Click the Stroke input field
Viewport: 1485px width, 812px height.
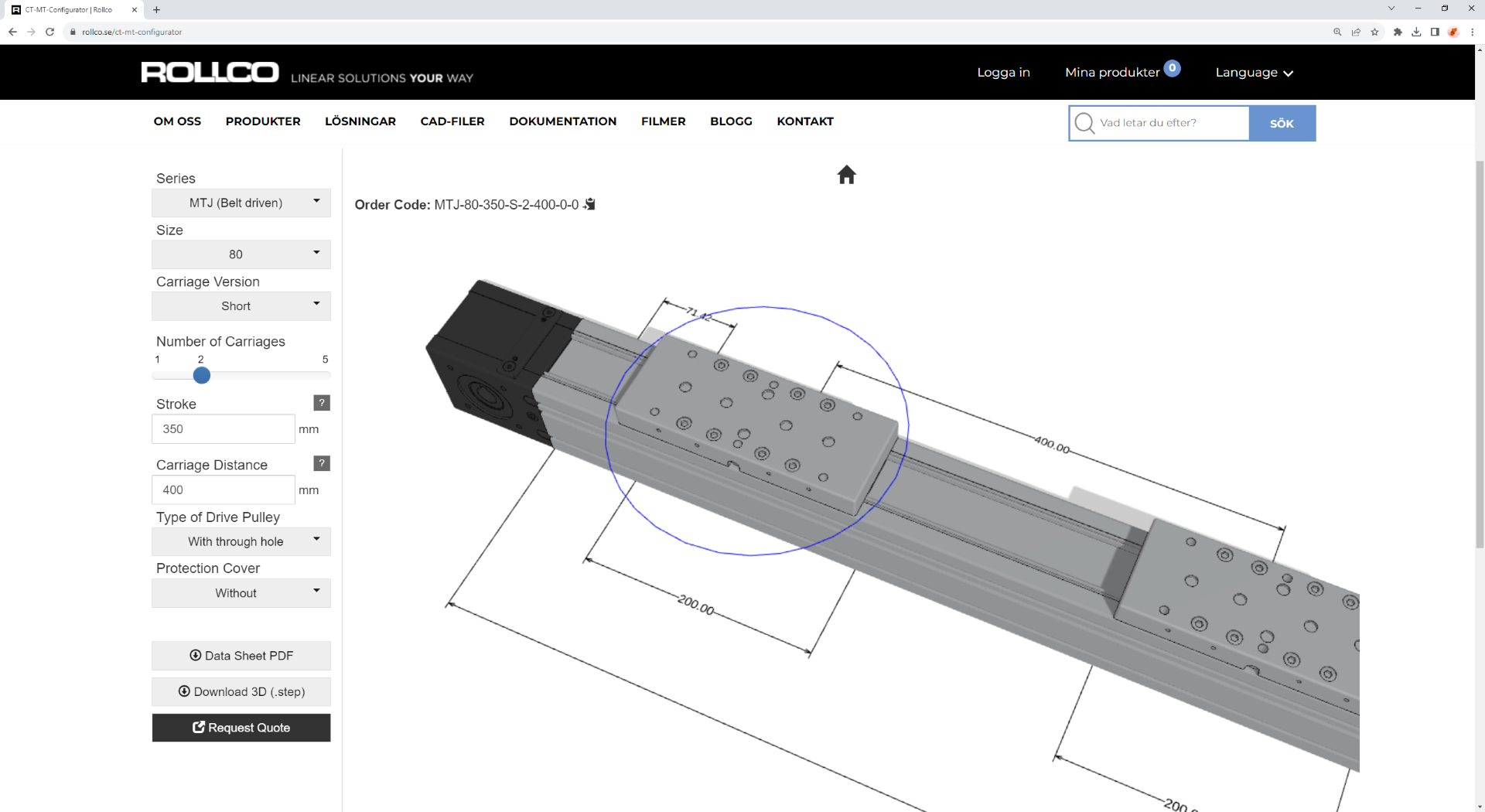223,429
